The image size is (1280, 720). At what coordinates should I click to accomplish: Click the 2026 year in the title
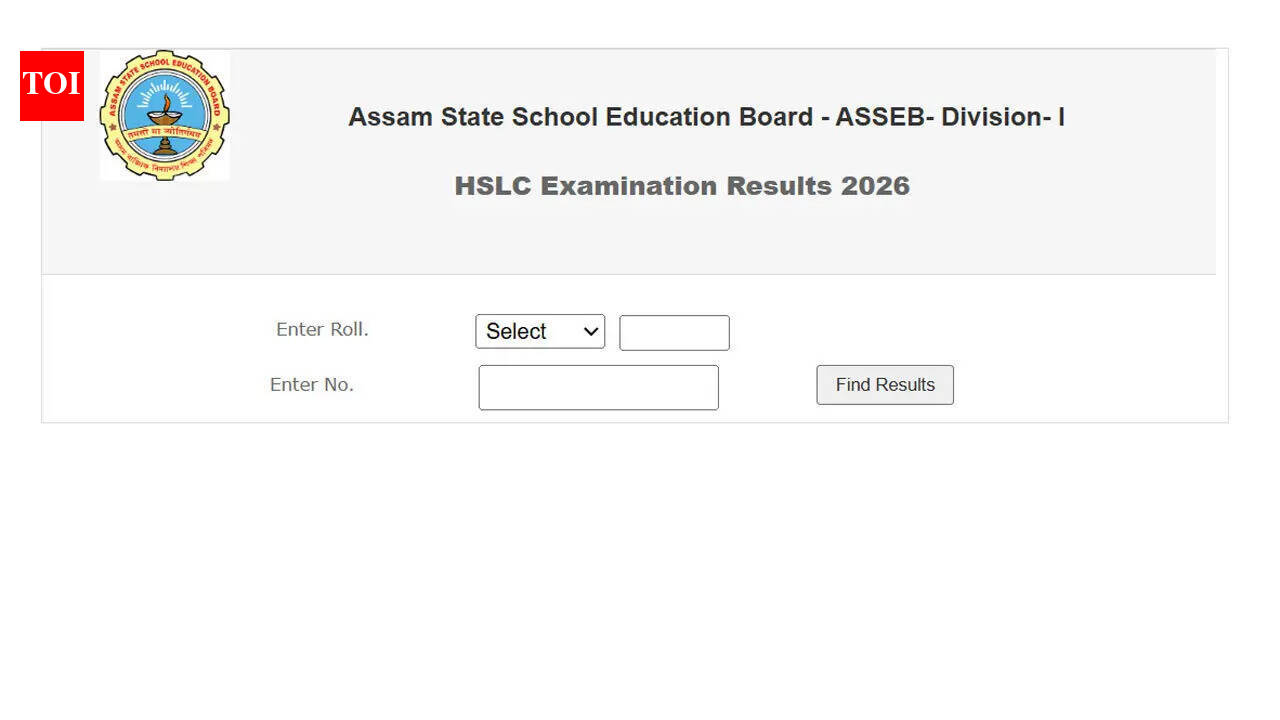coord(875,186)
